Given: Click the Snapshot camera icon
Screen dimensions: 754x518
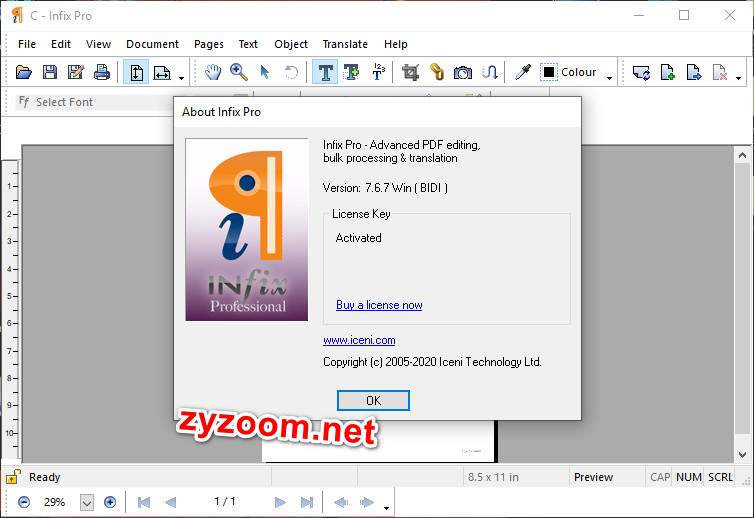Looking at the screenshot, I should pyautogui.click(x=463, y=72).
